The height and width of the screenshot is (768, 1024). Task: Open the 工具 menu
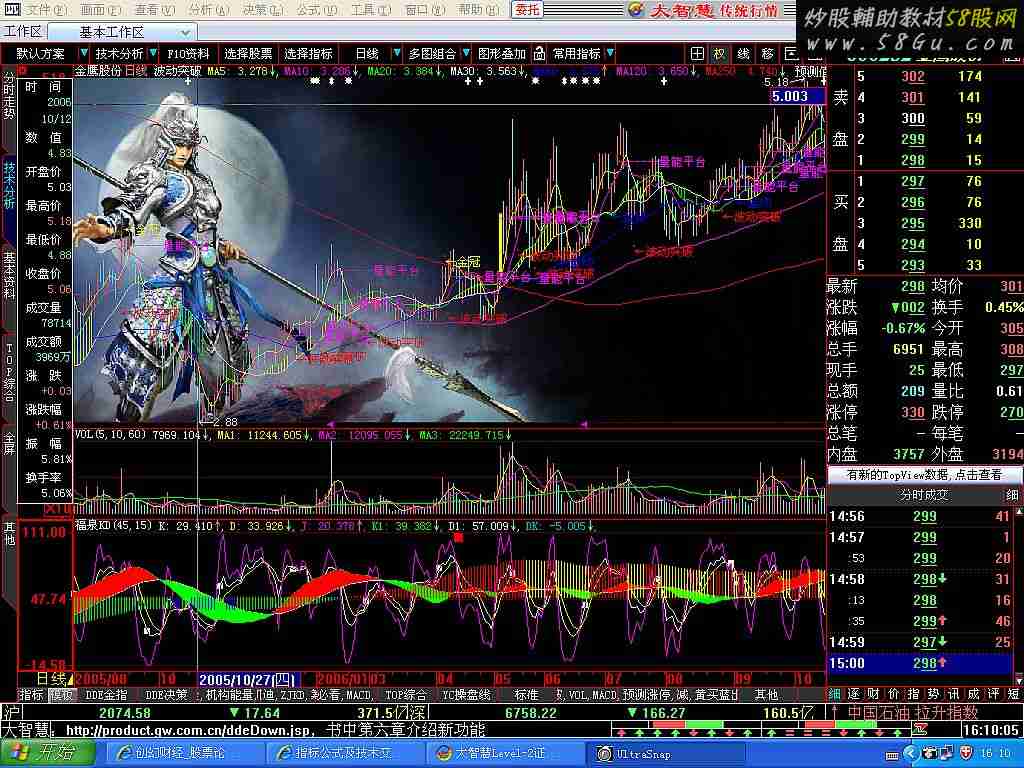coord(371,10)
